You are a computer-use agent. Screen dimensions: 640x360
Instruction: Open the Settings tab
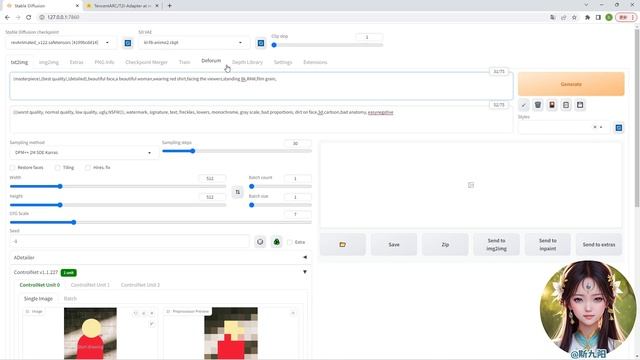283,62
